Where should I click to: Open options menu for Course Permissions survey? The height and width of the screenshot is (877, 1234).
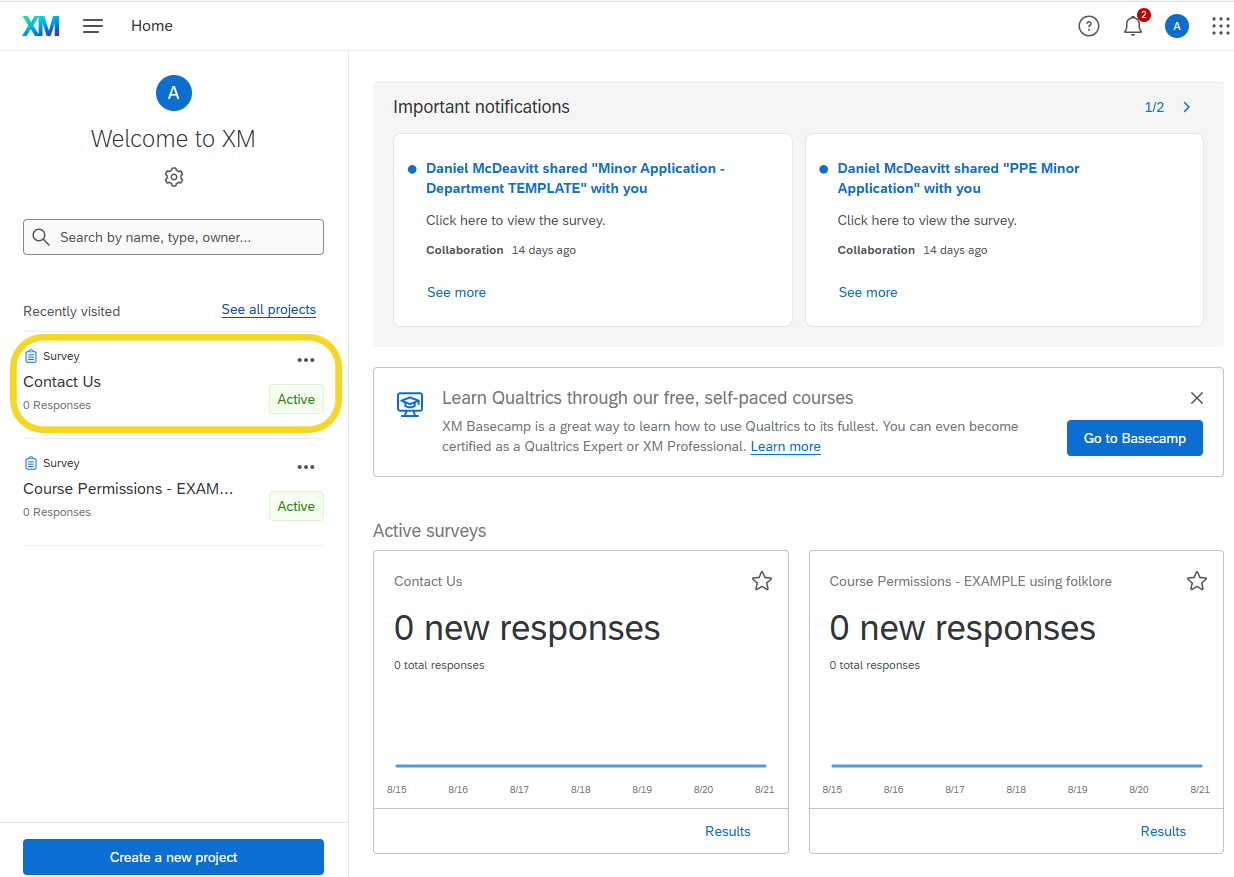tap(306, 467)
